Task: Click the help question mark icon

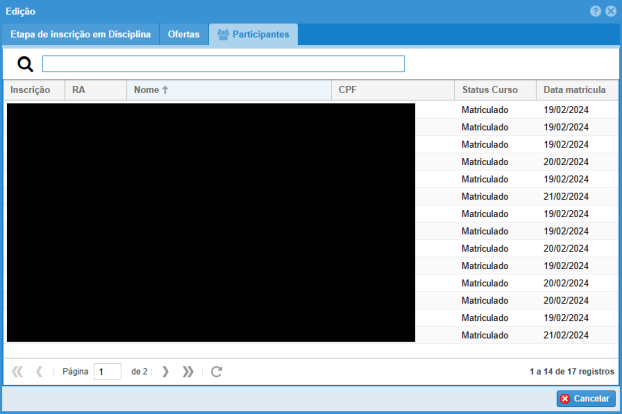Action: pos(596,10)
